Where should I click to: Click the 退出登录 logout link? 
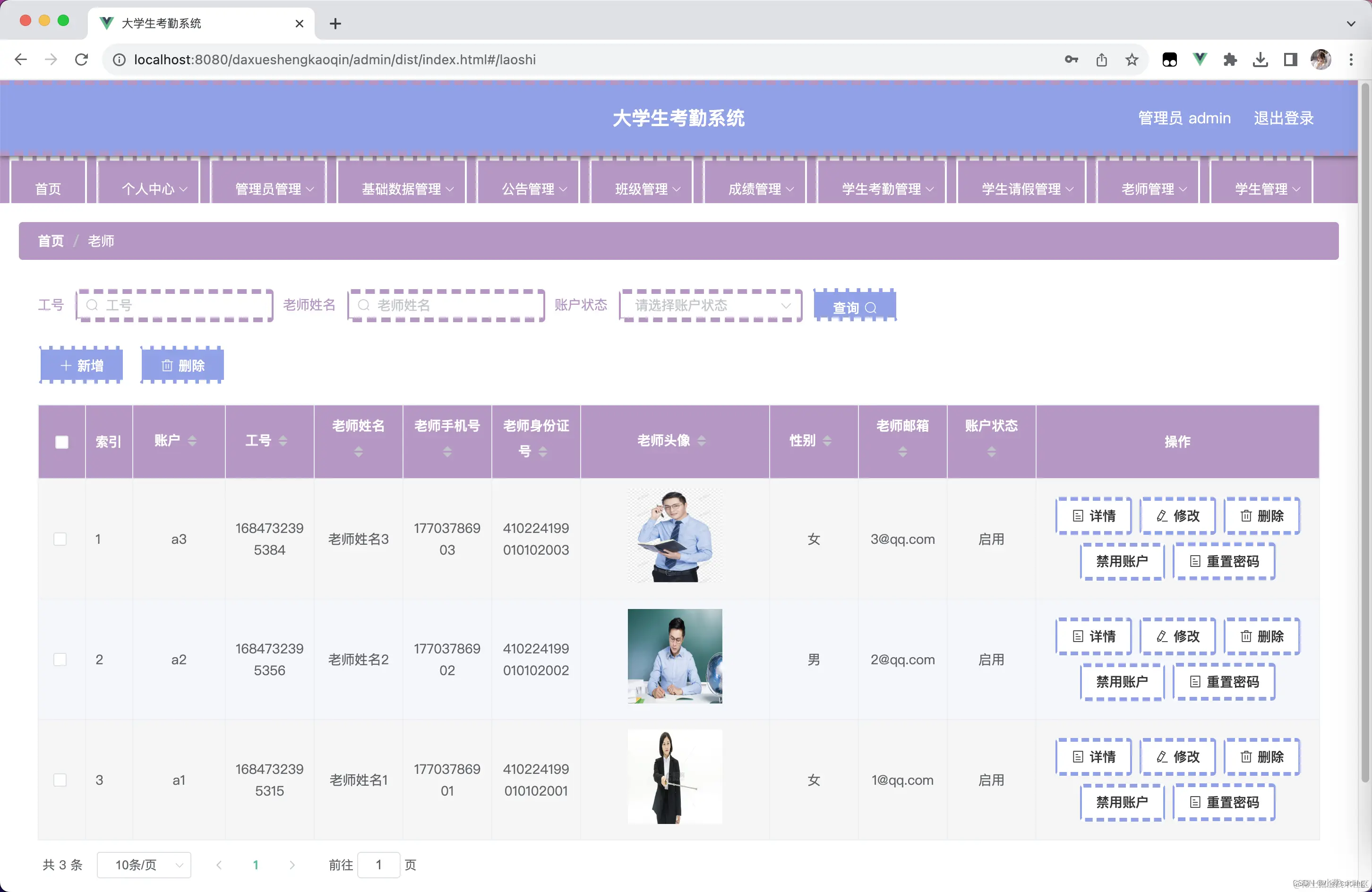pyautogui.click(x=1283, y=118)
